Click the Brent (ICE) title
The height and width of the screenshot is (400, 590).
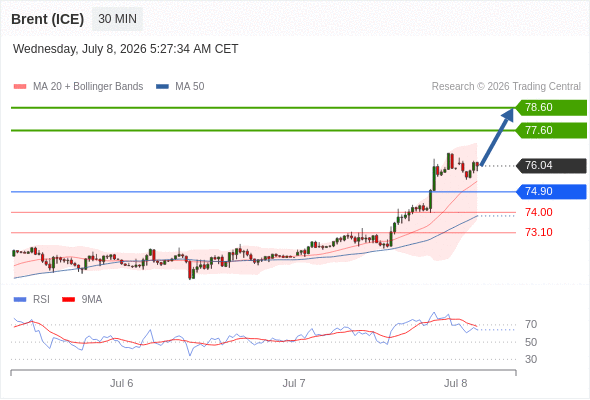click(x=47, y=19)
